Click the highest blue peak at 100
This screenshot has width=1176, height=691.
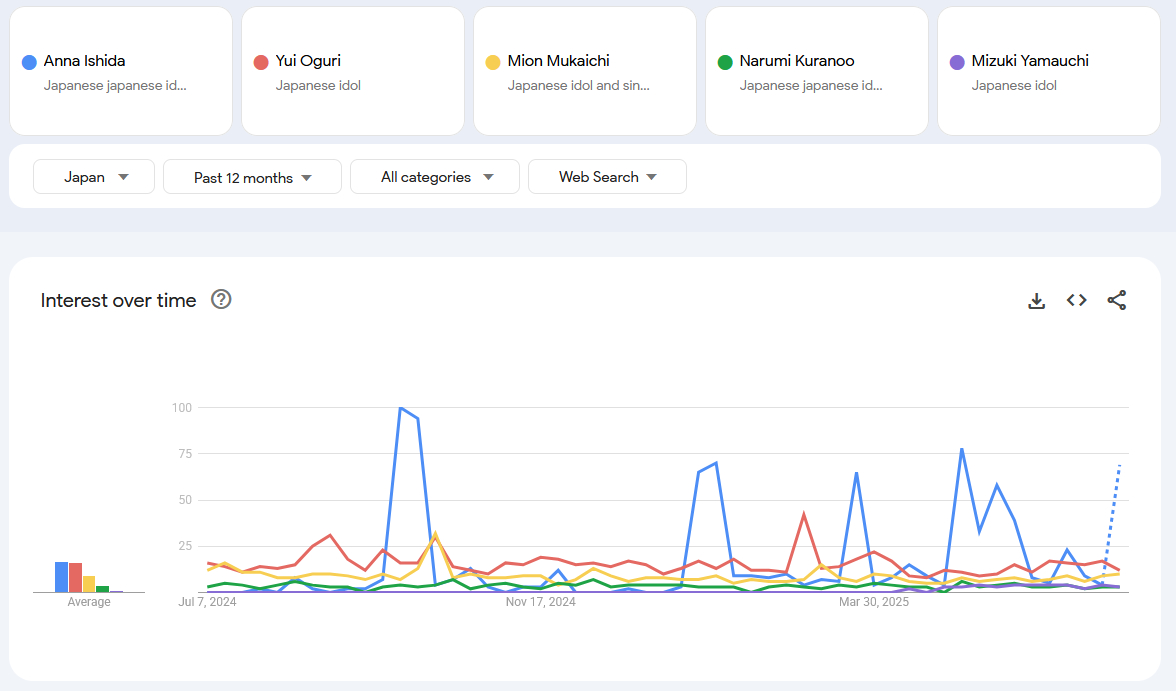point(401,408)
